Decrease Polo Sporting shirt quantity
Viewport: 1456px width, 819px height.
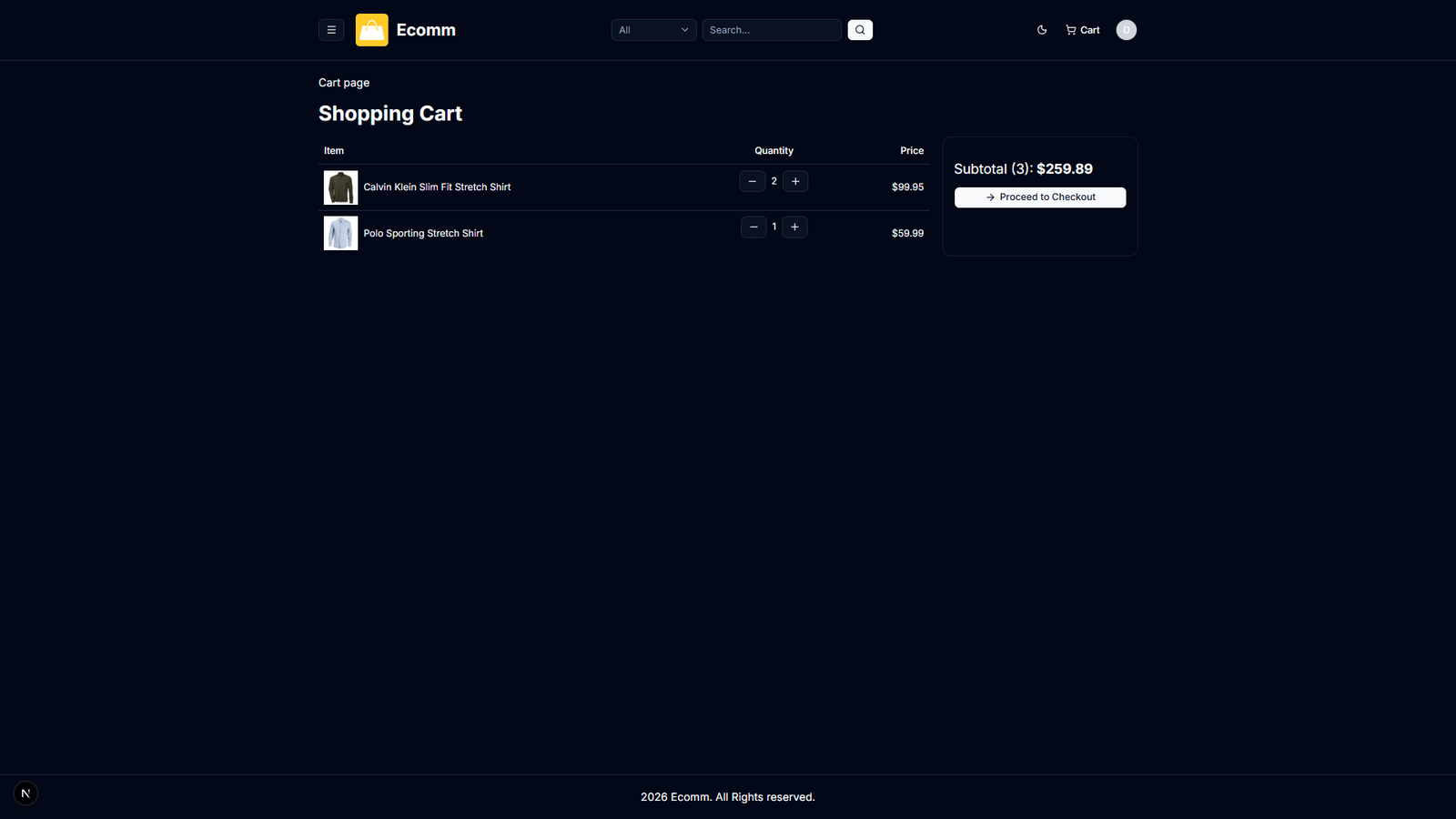tap(753, 227)
